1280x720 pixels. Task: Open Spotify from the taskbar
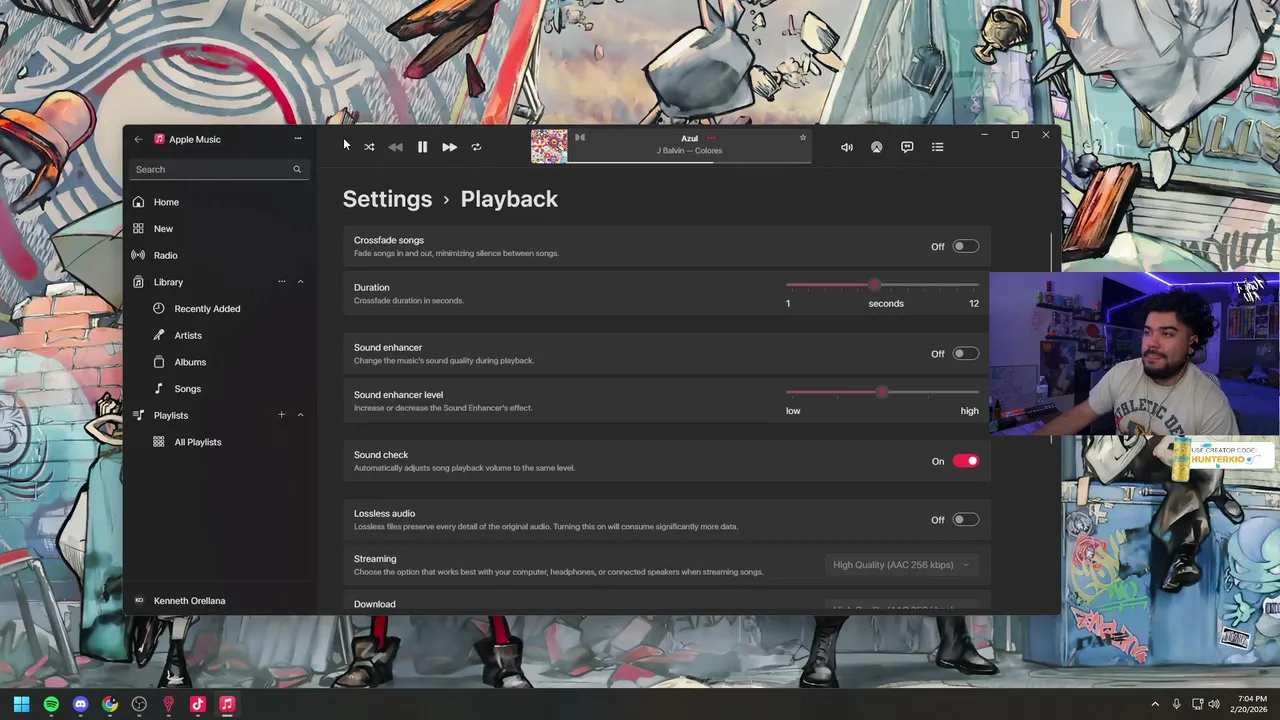(x=51, y=704)
